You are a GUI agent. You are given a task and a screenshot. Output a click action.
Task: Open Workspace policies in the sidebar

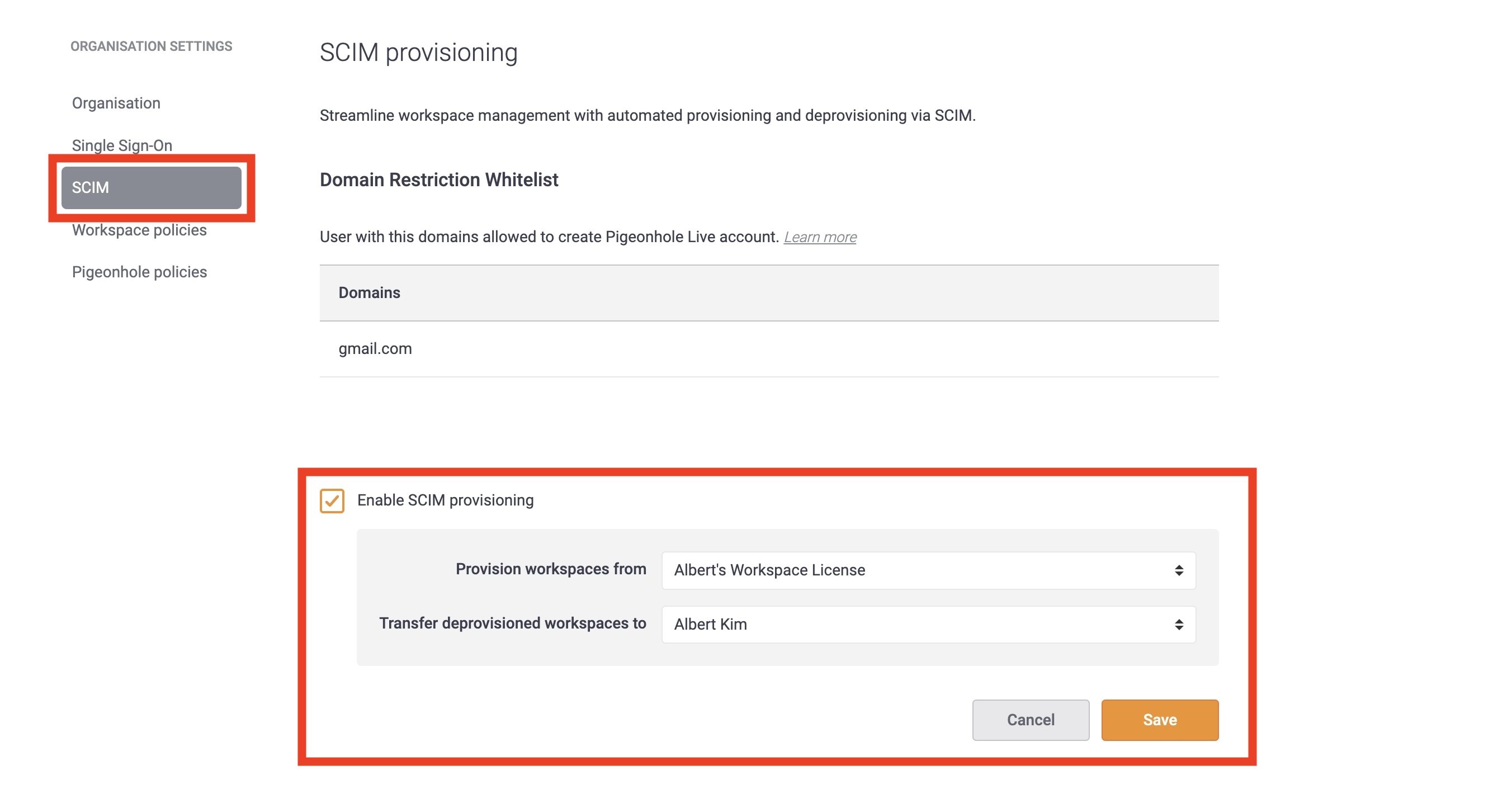[139, 230]
